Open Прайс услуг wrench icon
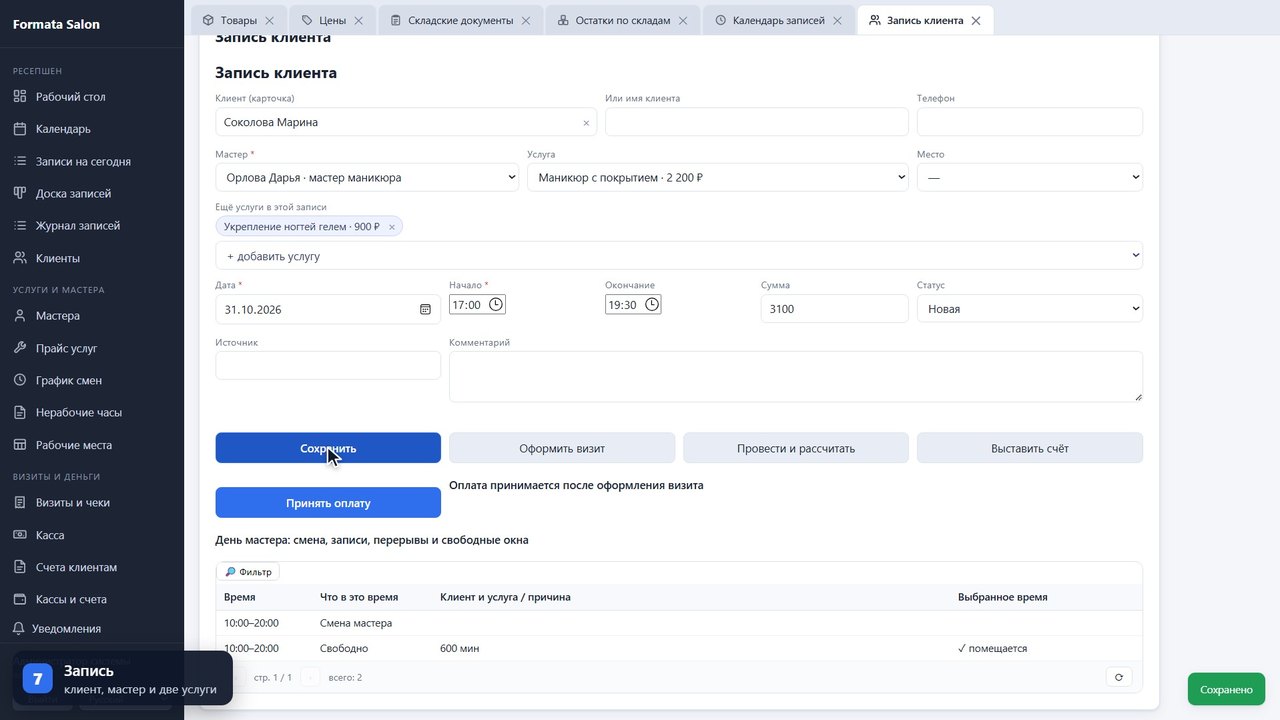 click(19, 348)
